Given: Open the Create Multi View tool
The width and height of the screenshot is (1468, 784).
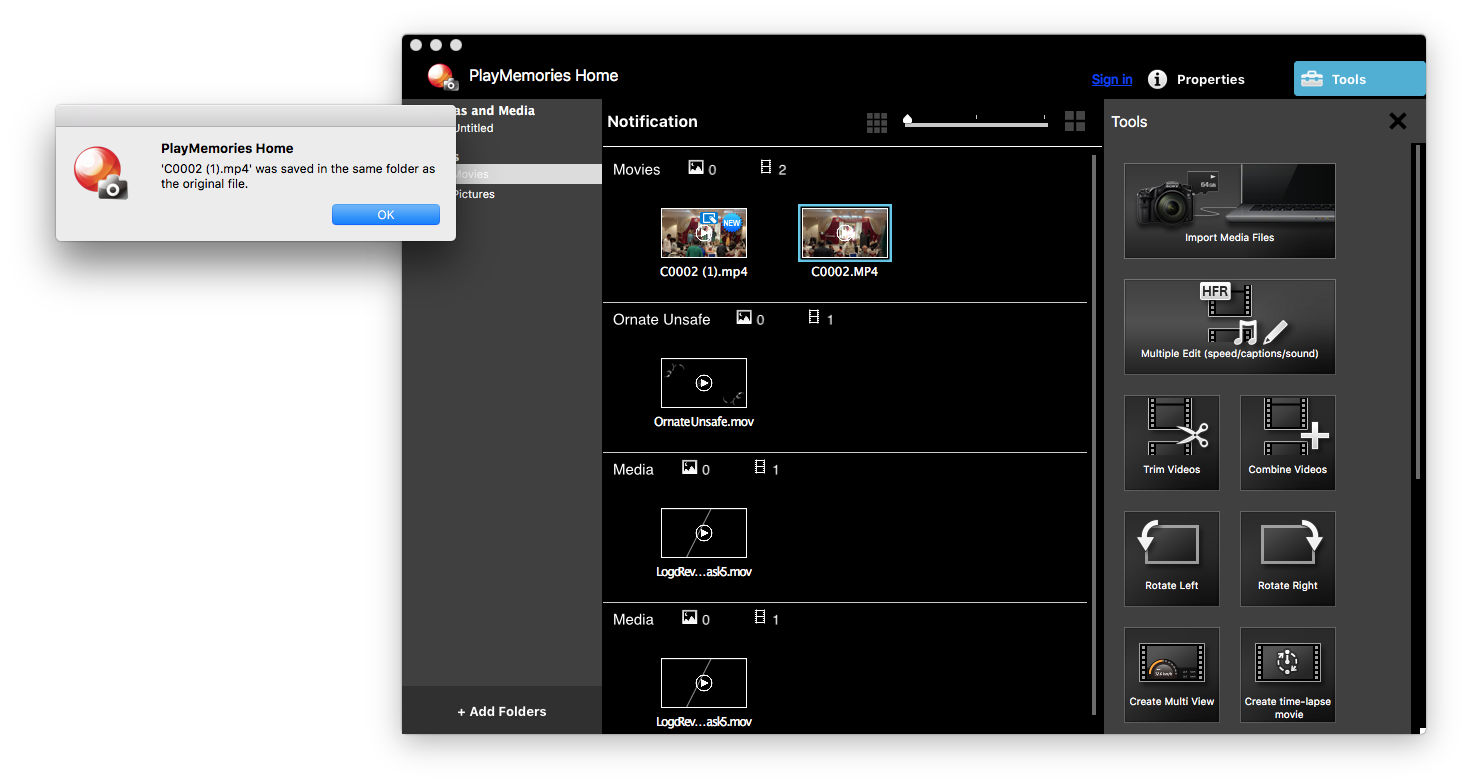Looking at the screenshot, I should [1172, 675].
